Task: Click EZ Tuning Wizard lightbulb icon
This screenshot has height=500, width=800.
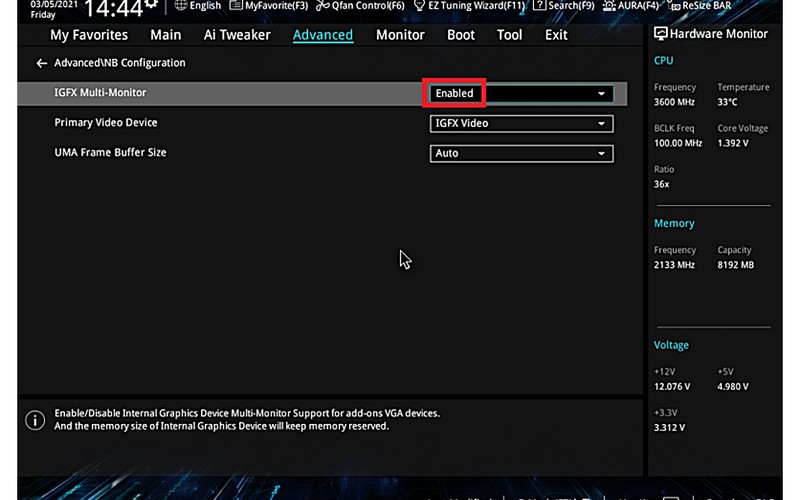Action: (419, 6)
